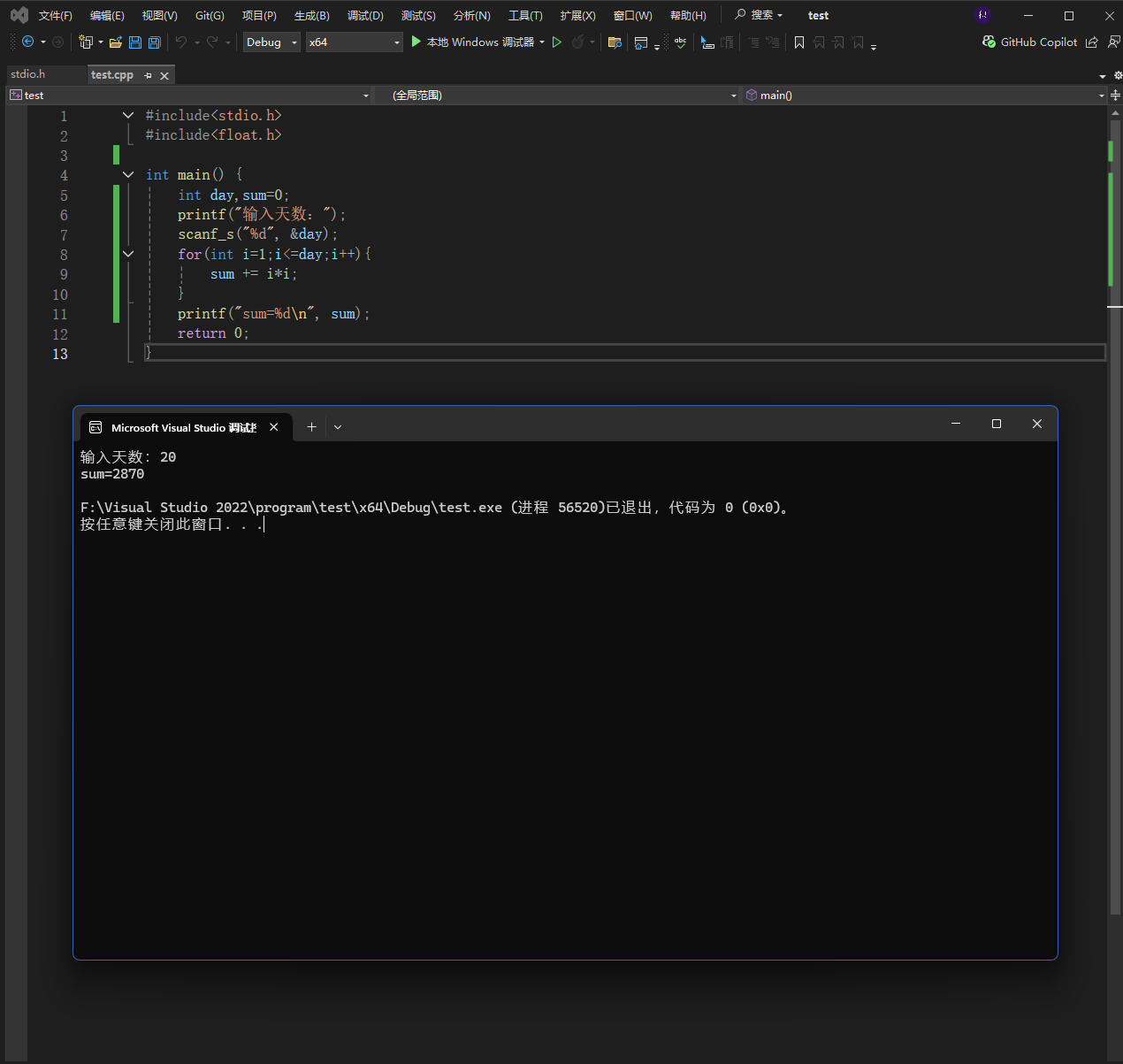The height and width of the screenshot is (1064, 1123).
Task: Open the x64 platform dropdown
Action: [x=354, y=42]
